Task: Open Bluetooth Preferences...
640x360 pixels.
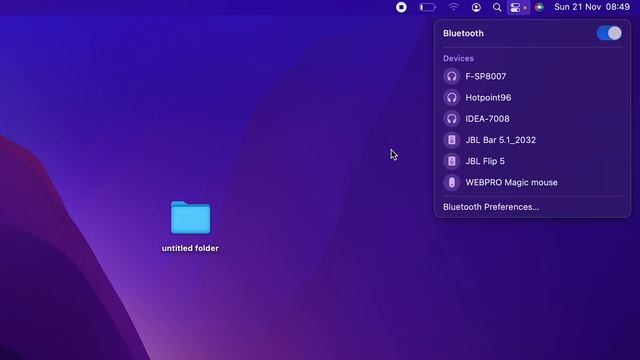Action: pos(491,207)
